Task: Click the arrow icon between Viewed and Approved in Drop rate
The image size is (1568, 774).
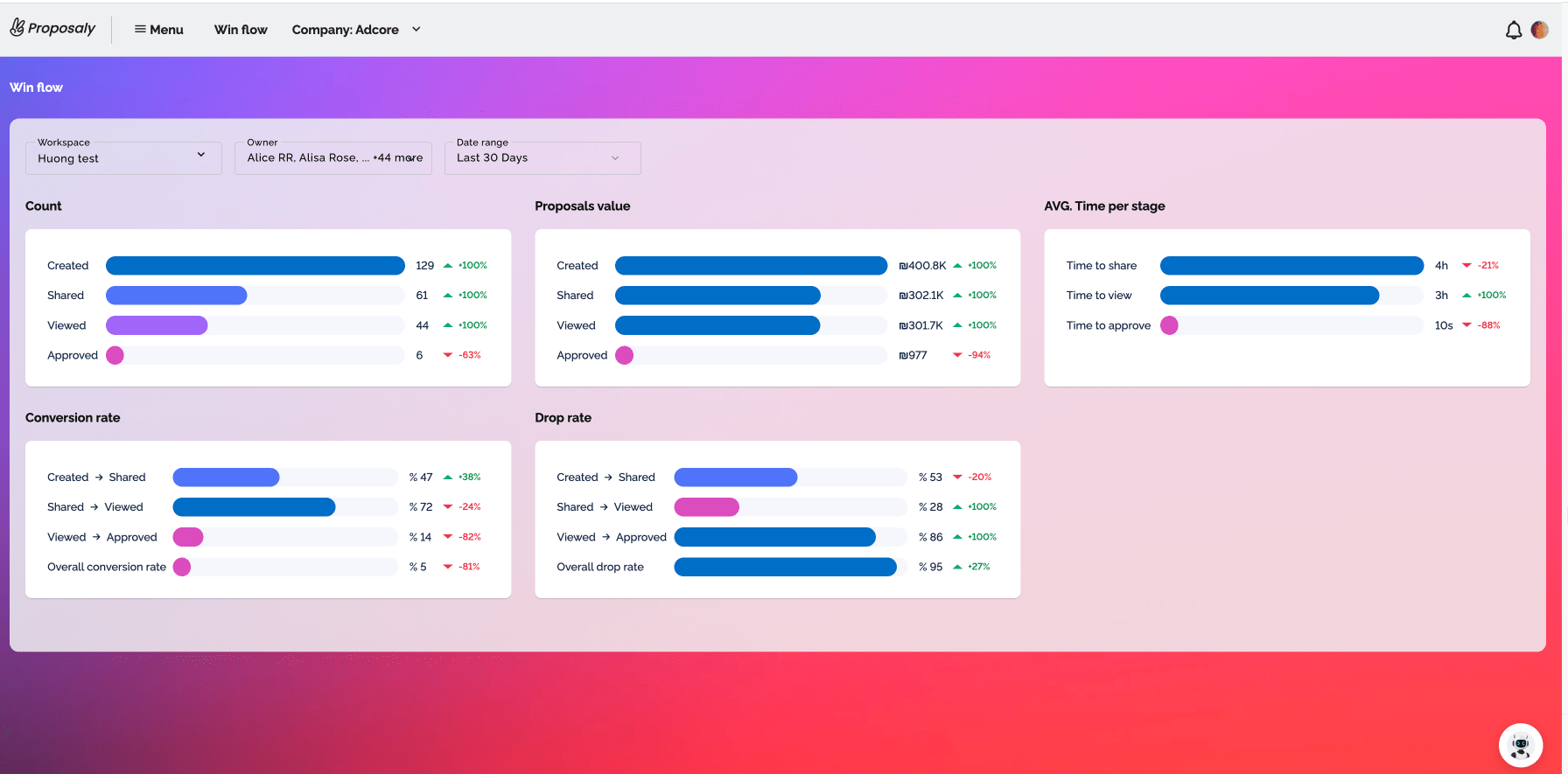Action: click(605, 537)
